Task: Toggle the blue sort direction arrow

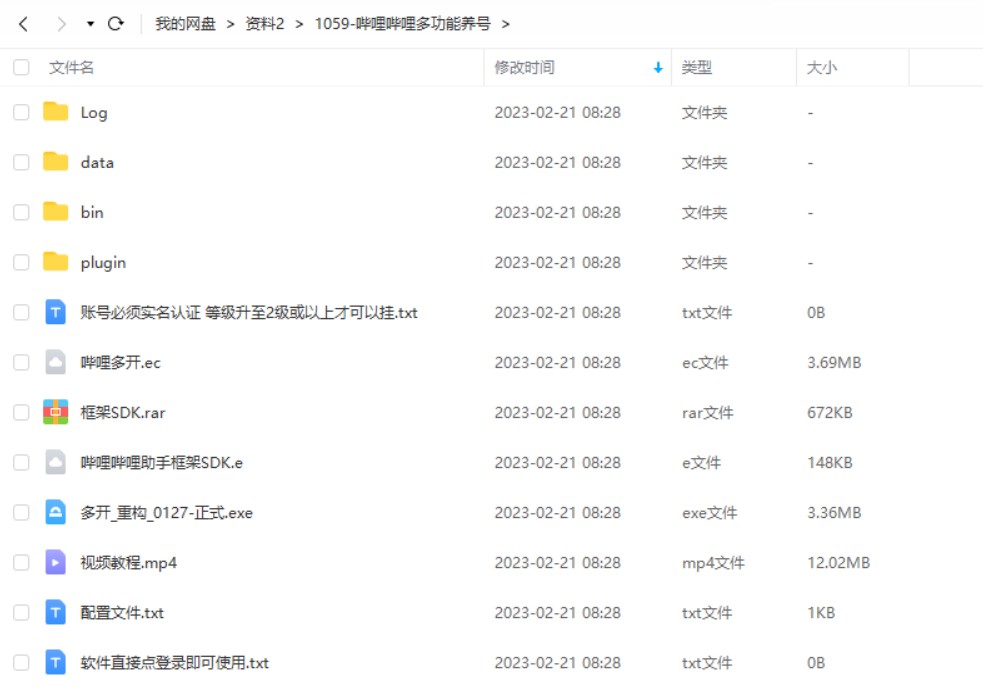Action: pos(658,68)
